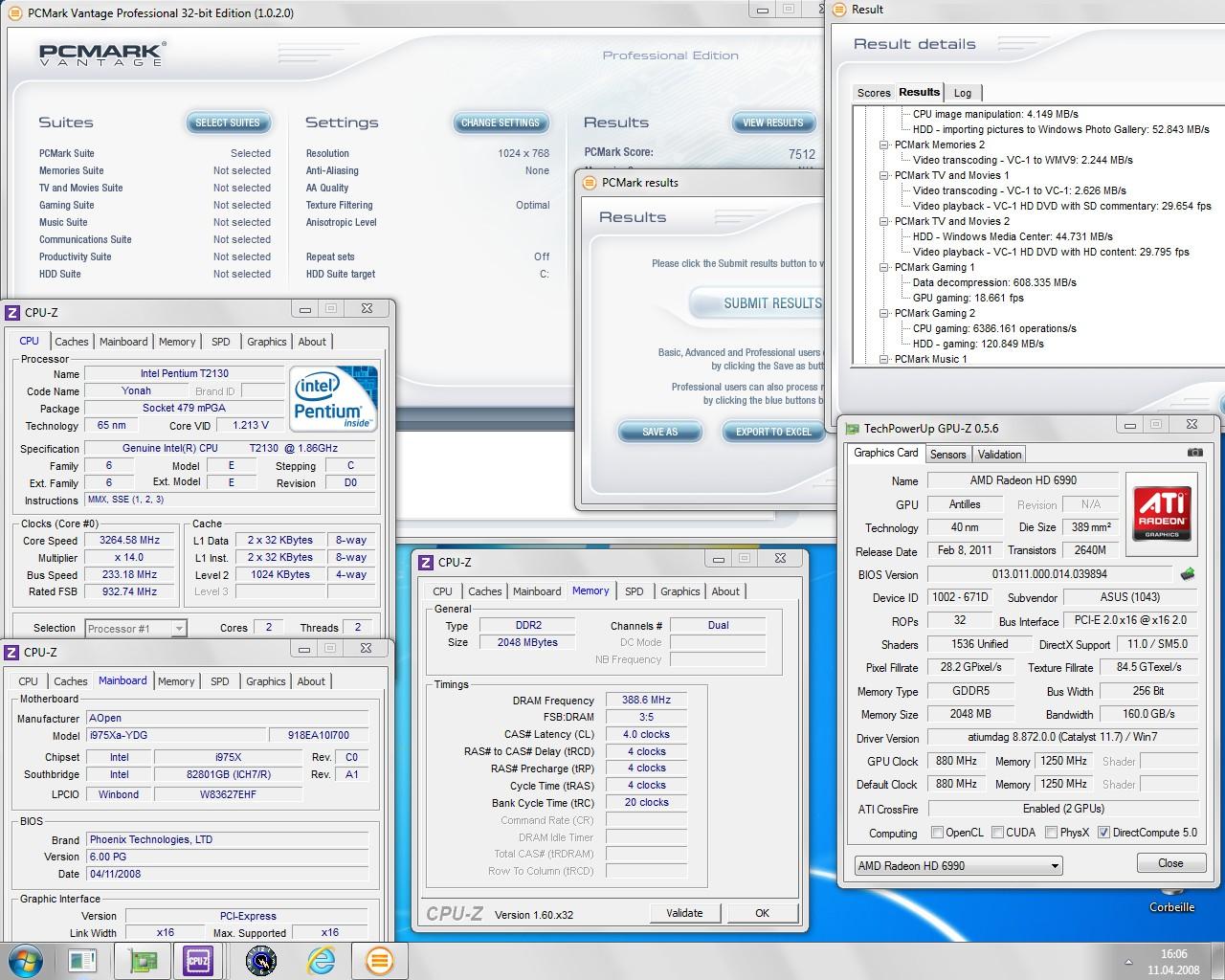Viewport: 1225px width, 980px height.
Task: Select the Data decompression: 608.335 MB/s result
Action: click(994, 282)
